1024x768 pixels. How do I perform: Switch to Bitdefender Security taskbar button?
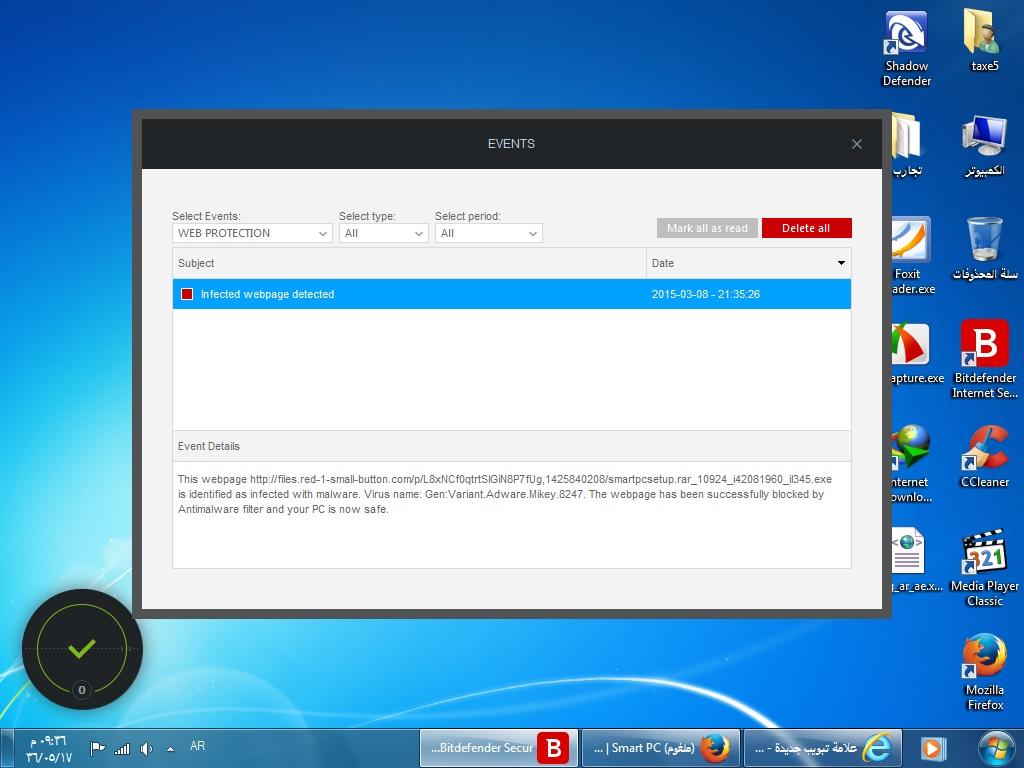(x=499, y=748)
